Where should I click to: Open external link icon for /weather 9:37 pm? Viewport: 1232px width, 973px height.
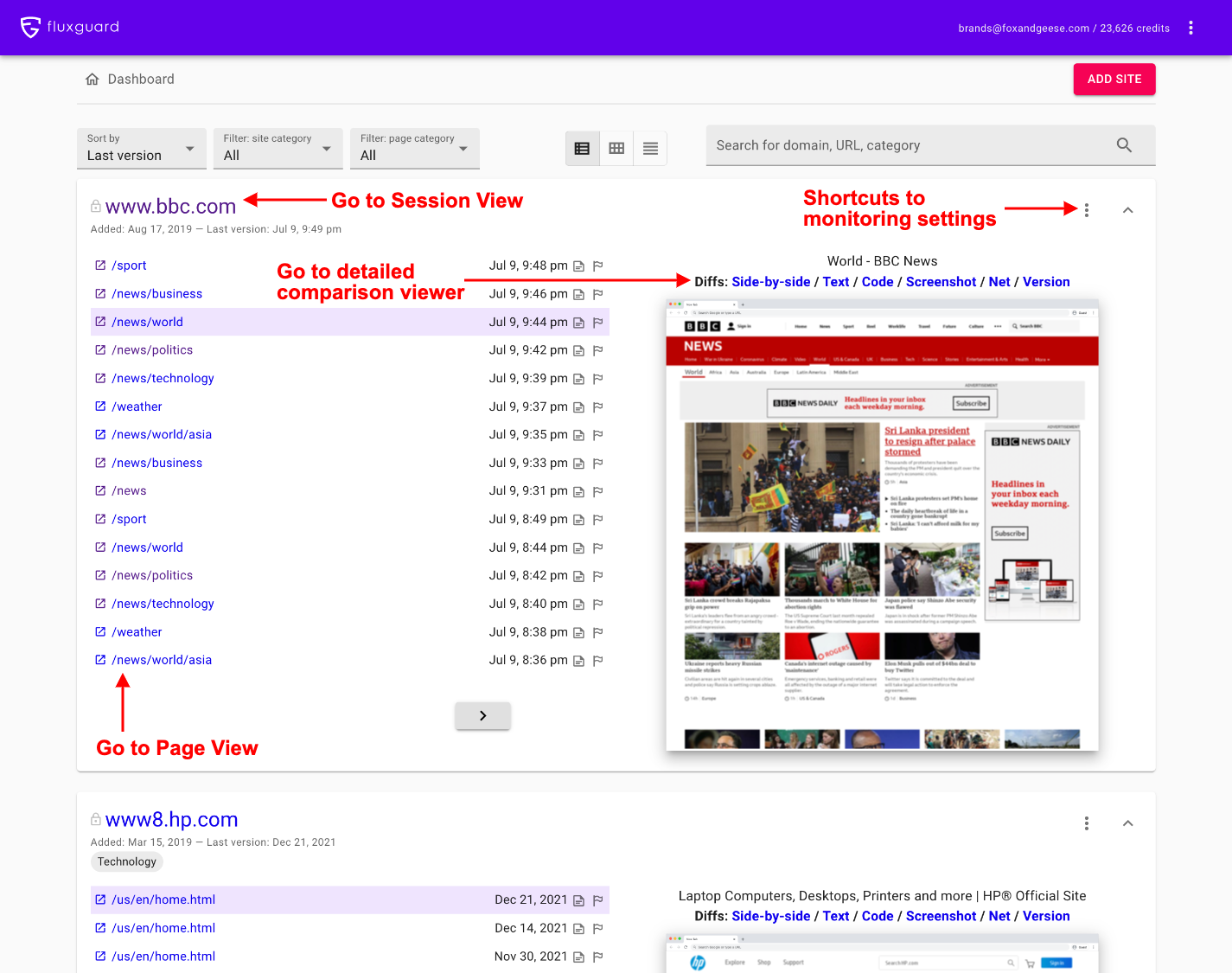pyautogui.click(x=100, y=406)
